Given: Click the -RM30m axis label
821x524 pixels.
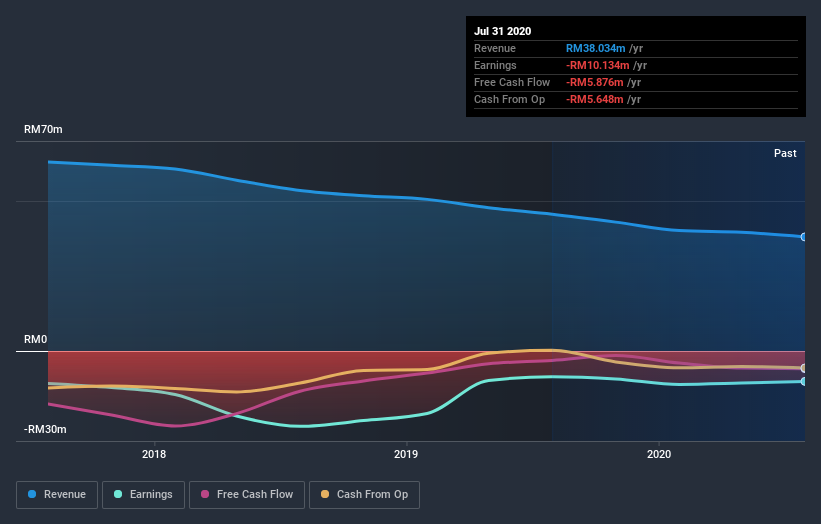Looking at the screenshot, I should click(45, 429).
